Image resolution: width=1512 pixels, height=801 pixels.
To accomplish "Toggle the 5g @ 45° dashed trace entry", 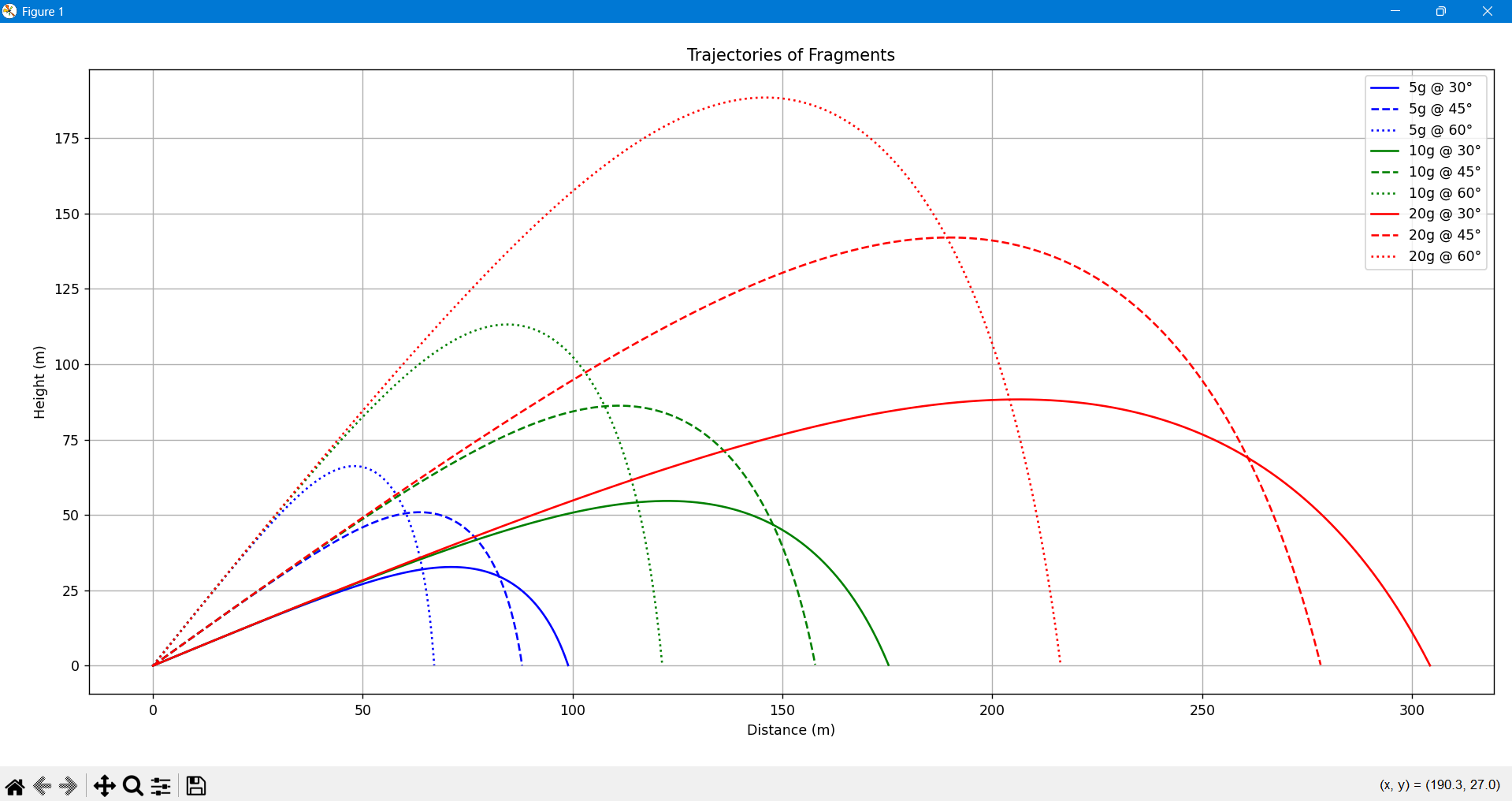I will tap(1440, 109).
